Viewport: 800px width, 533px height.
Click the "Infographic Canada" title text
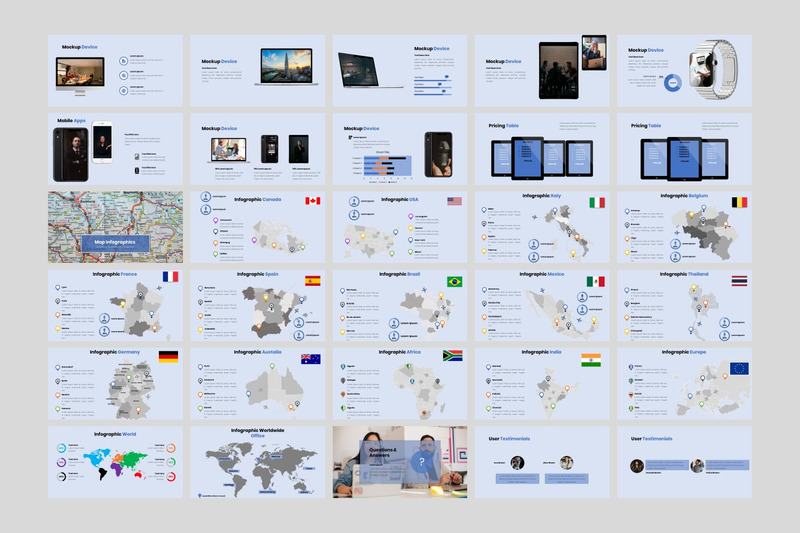tap(258, 199)
